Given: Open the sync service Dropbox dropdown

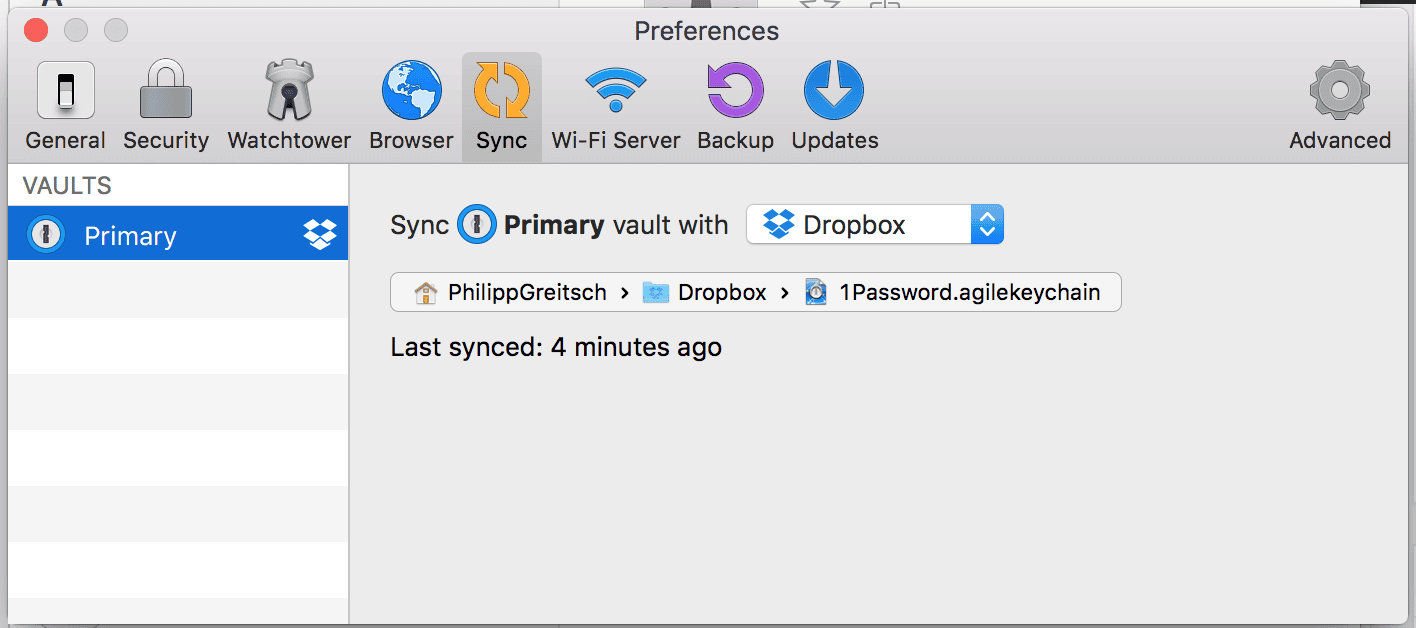Looking at the screenshot, I should pos(860,225).
